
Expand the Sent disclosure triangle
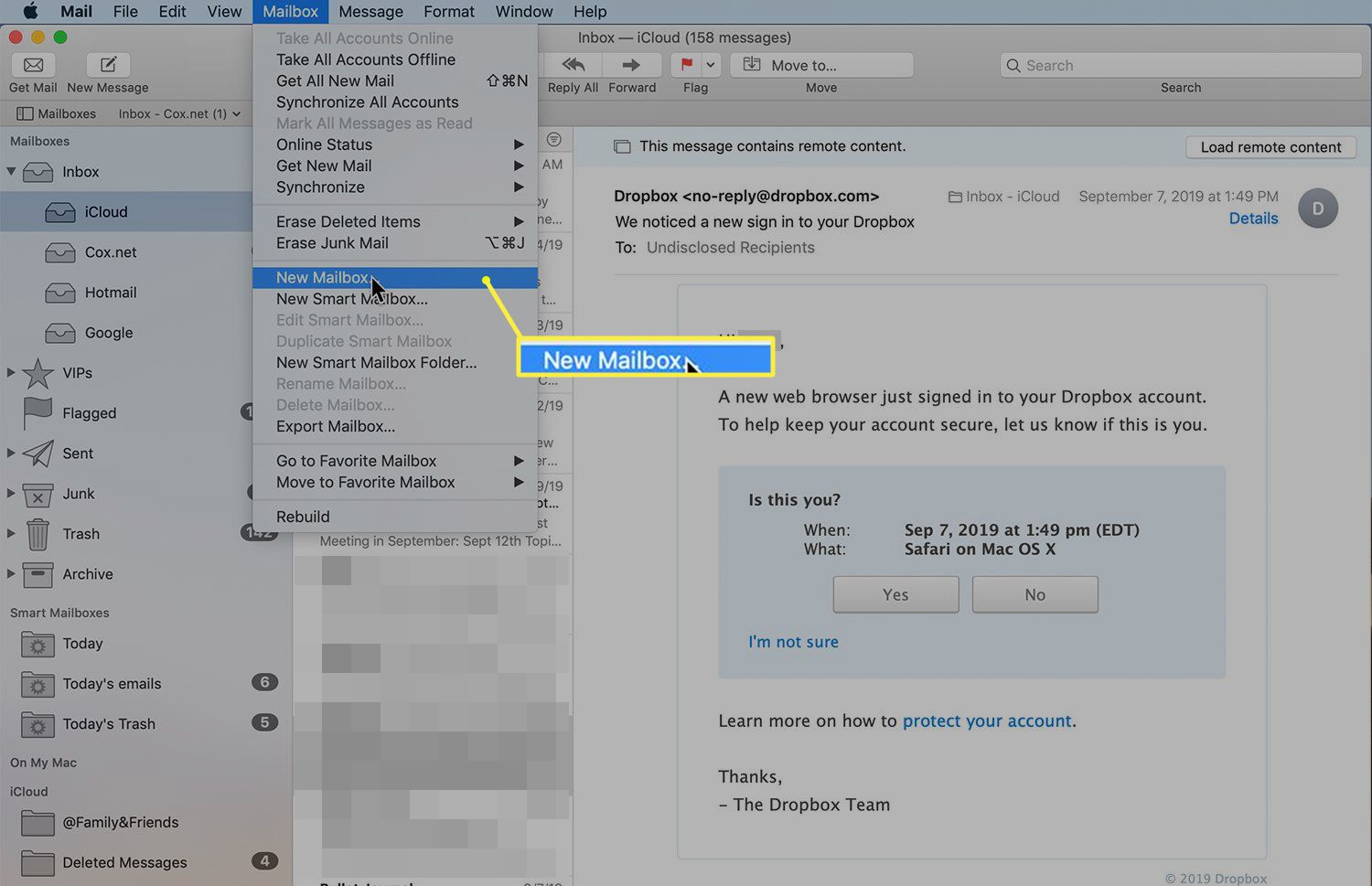click(x=11, y=453)
